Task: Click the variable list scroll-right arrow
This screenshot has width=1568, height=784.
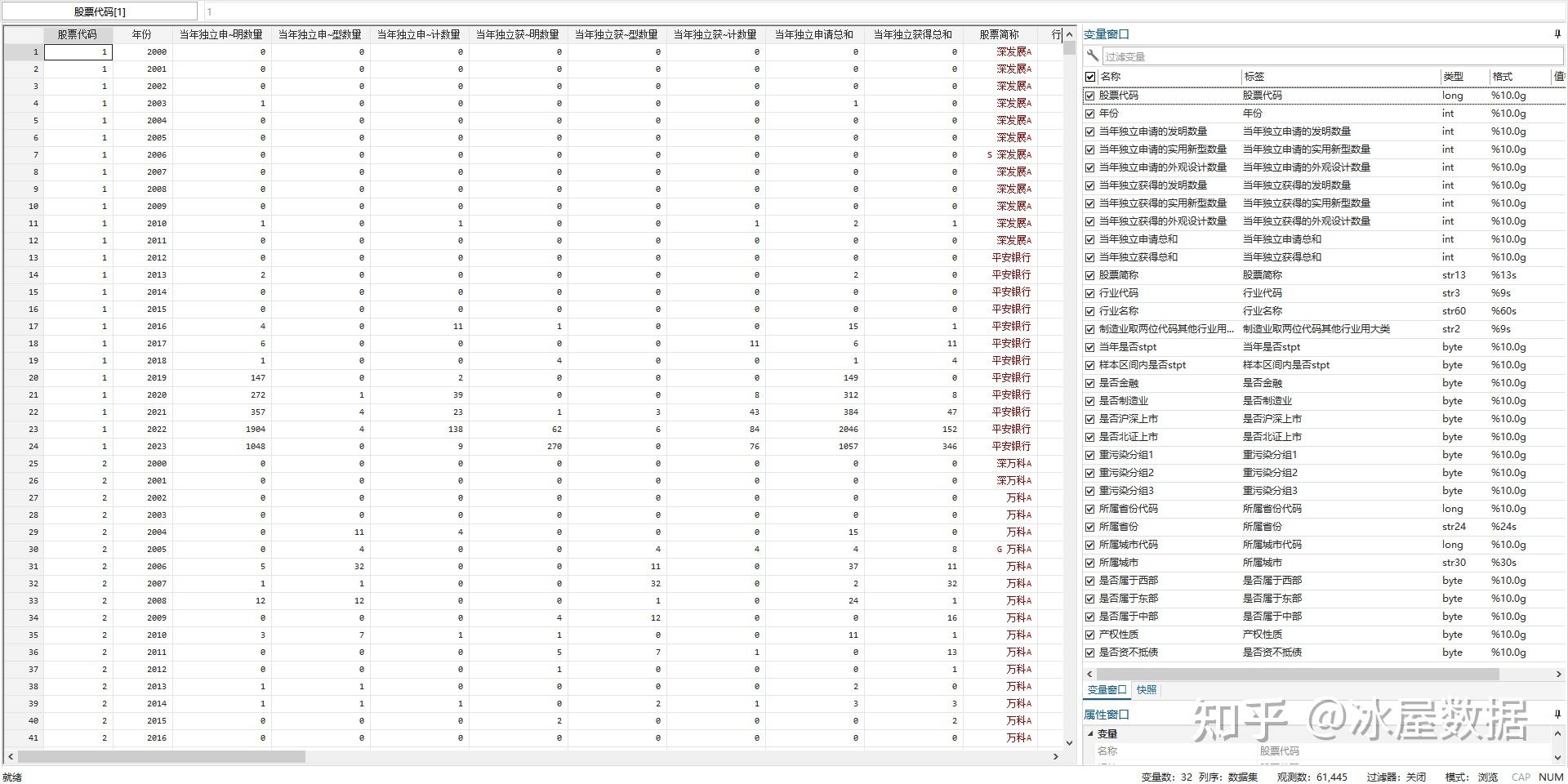Action: pos(1558,674)
